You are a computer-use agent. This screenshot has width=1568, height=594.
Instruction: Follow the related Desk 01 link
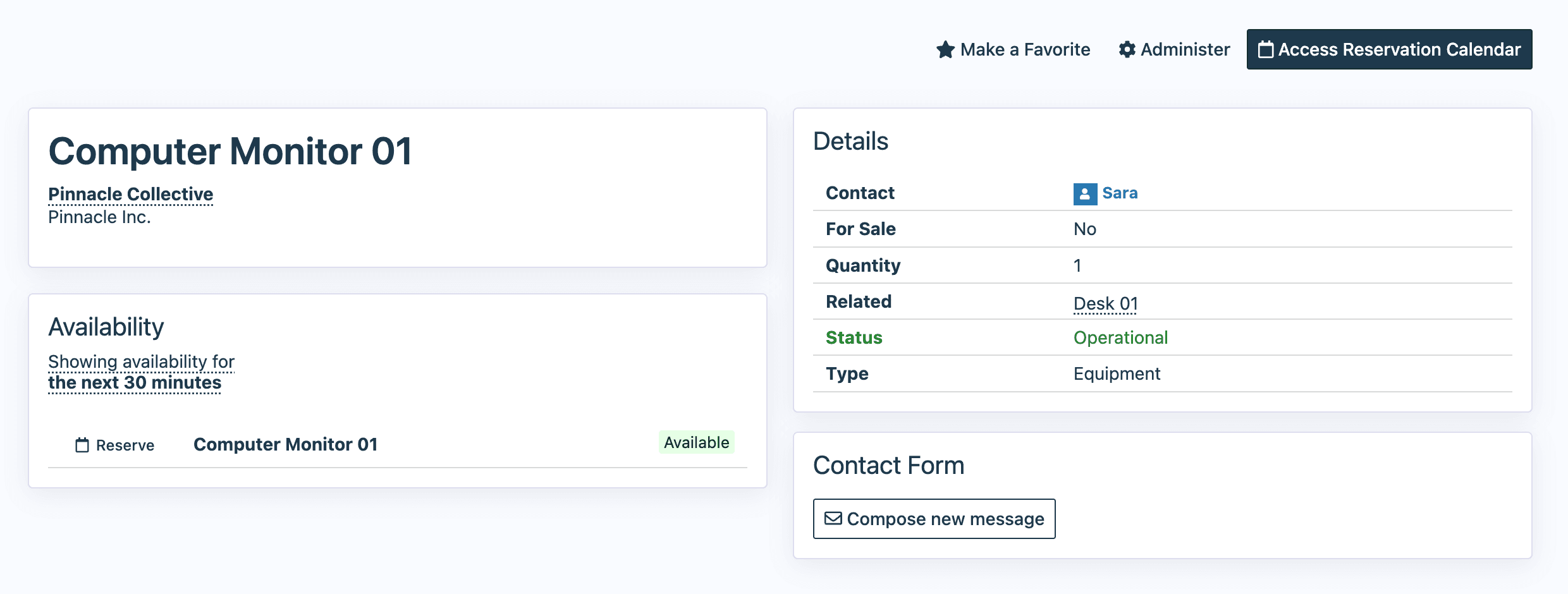pos(1105,304)
